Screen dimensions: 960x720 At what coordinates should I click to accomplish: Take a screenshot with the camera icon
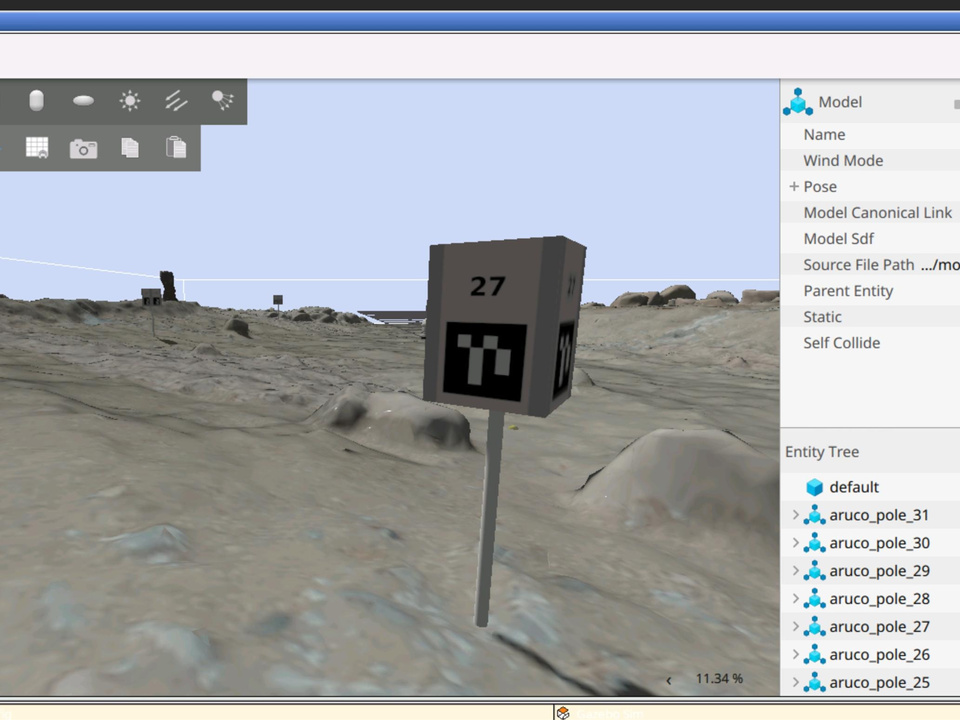83,149
